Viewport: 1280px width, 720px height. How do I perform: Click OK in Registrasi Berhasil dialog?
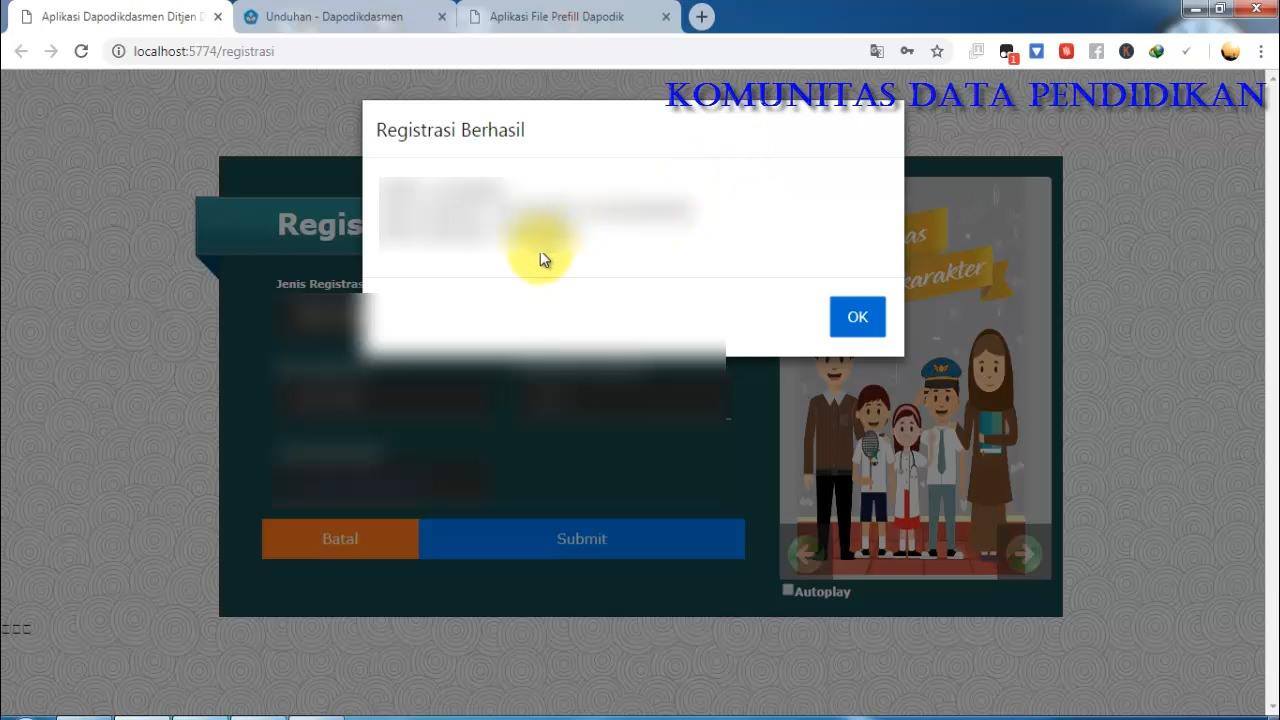click(x=857, y=317)
